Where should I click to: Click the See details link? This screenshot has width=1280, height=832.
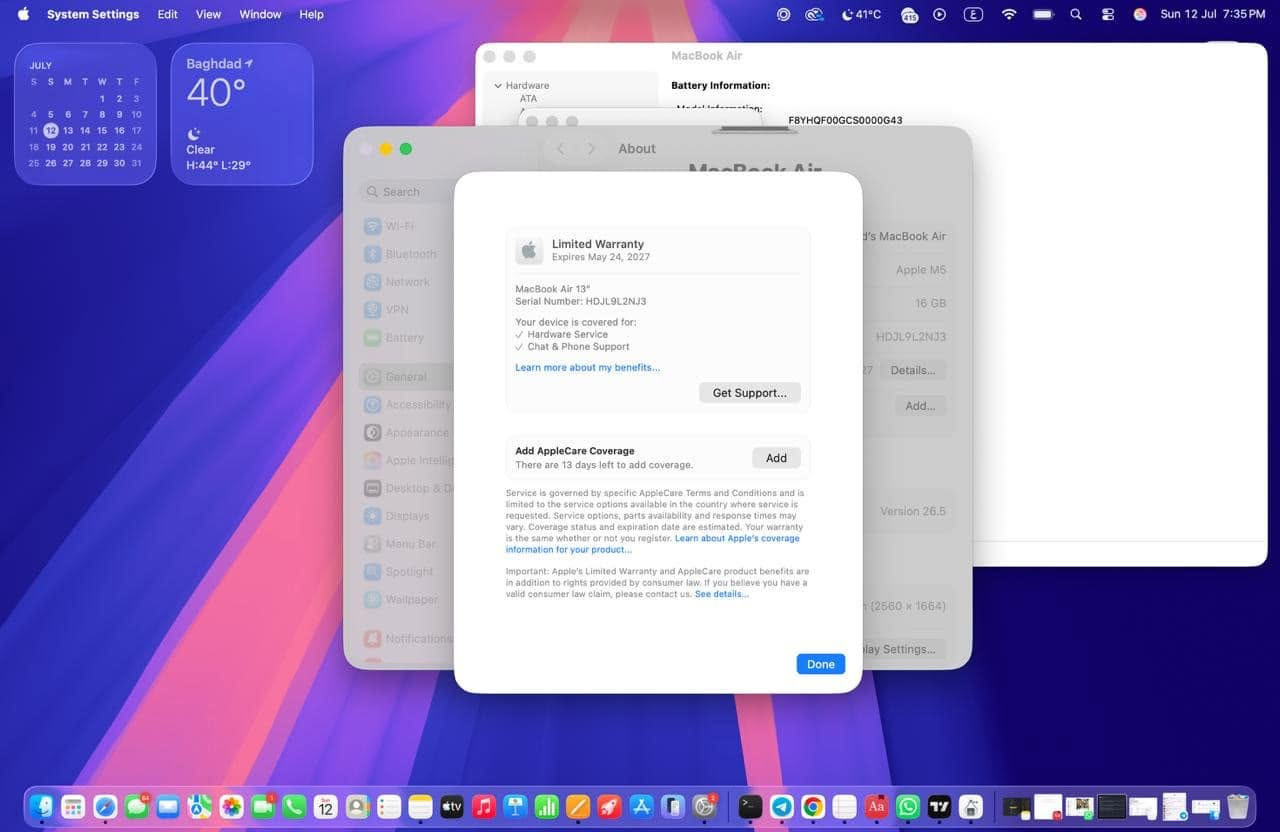[x=722, y=594]
